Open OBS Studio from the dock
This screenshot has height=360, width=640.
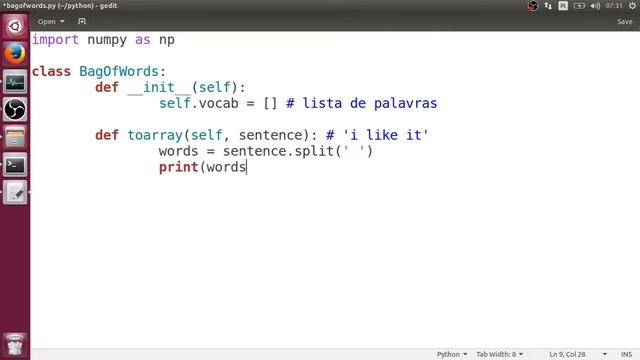(15, 109)
